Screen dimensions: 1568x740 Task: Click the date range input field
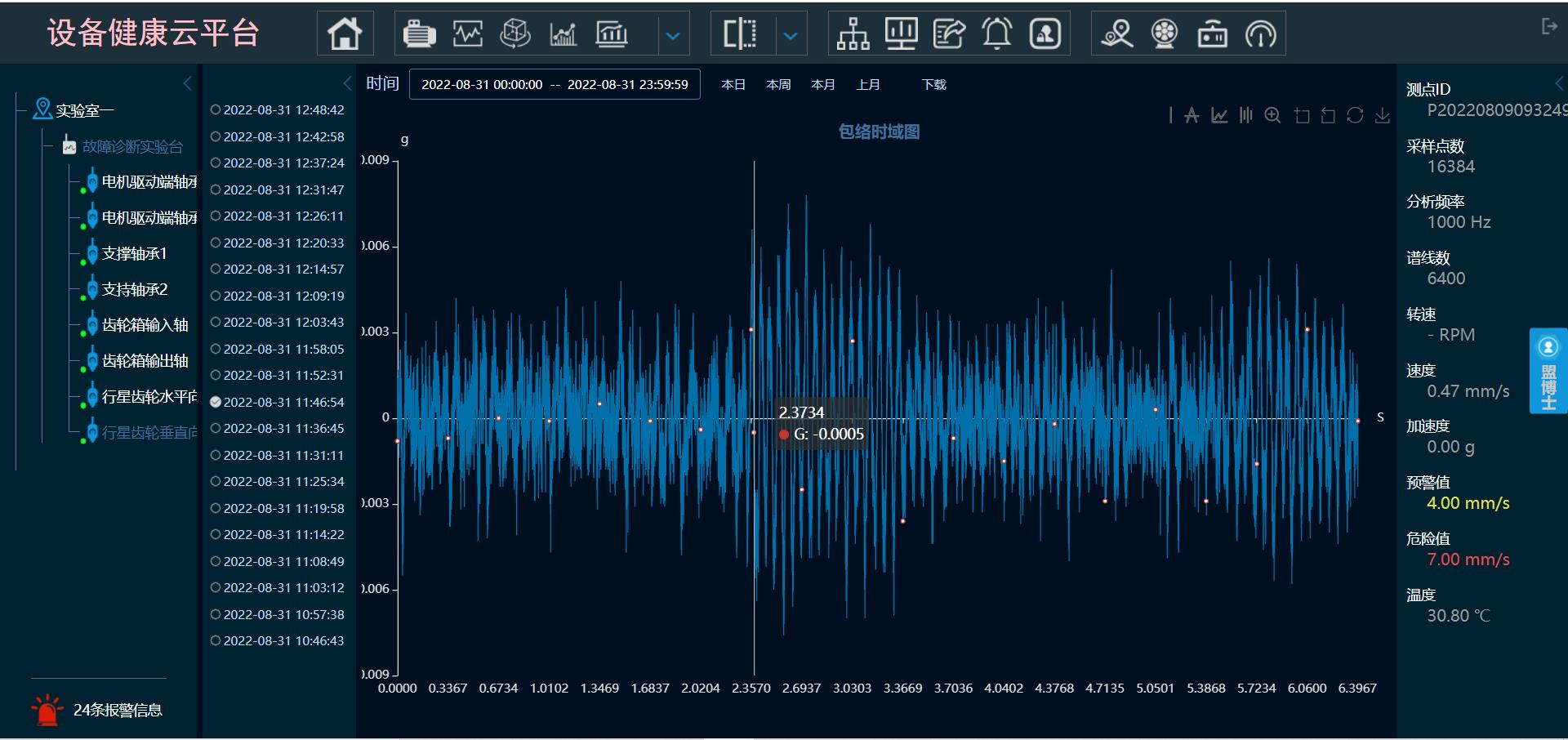click(555, 85)
